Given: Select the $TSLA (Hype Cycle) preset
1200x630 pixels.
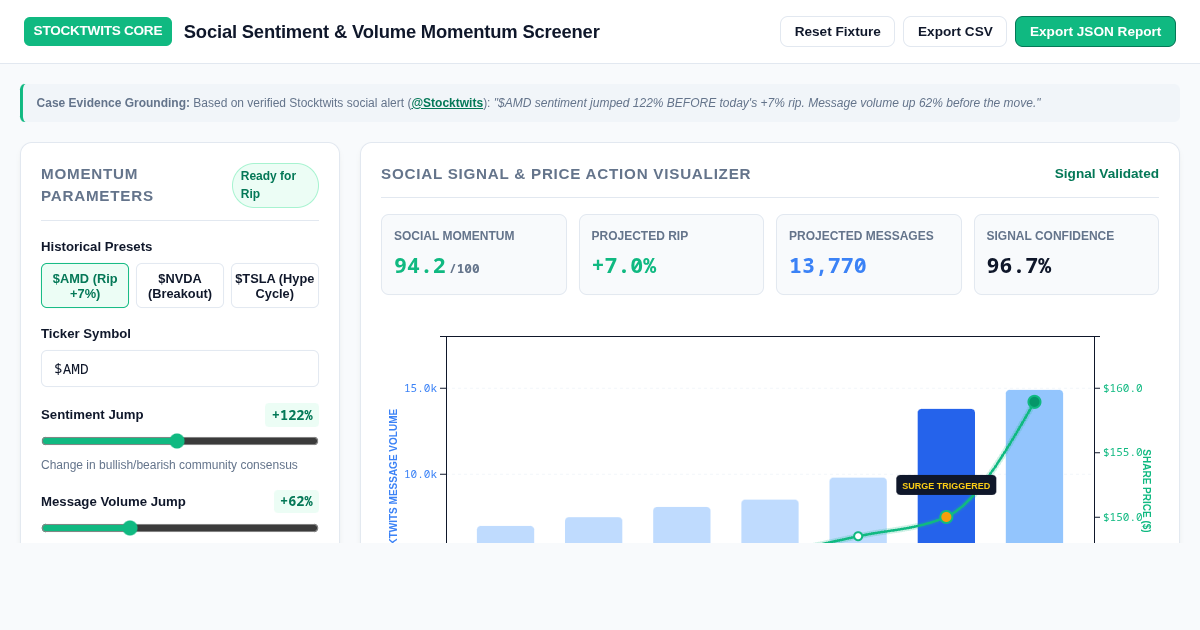Looking at the screenshot, I should tap(275, 285).
